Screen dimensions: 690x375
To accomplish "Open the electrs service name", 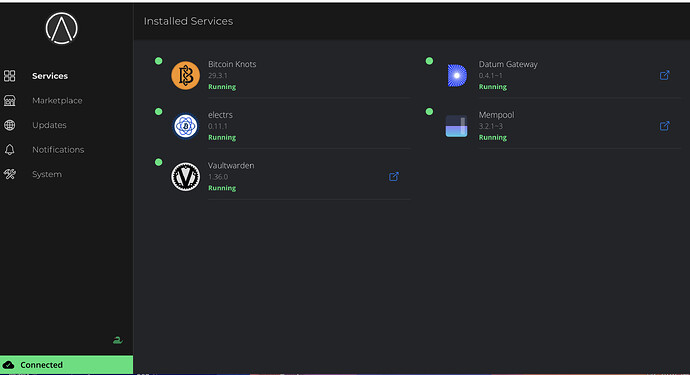I will click(220, 115).
